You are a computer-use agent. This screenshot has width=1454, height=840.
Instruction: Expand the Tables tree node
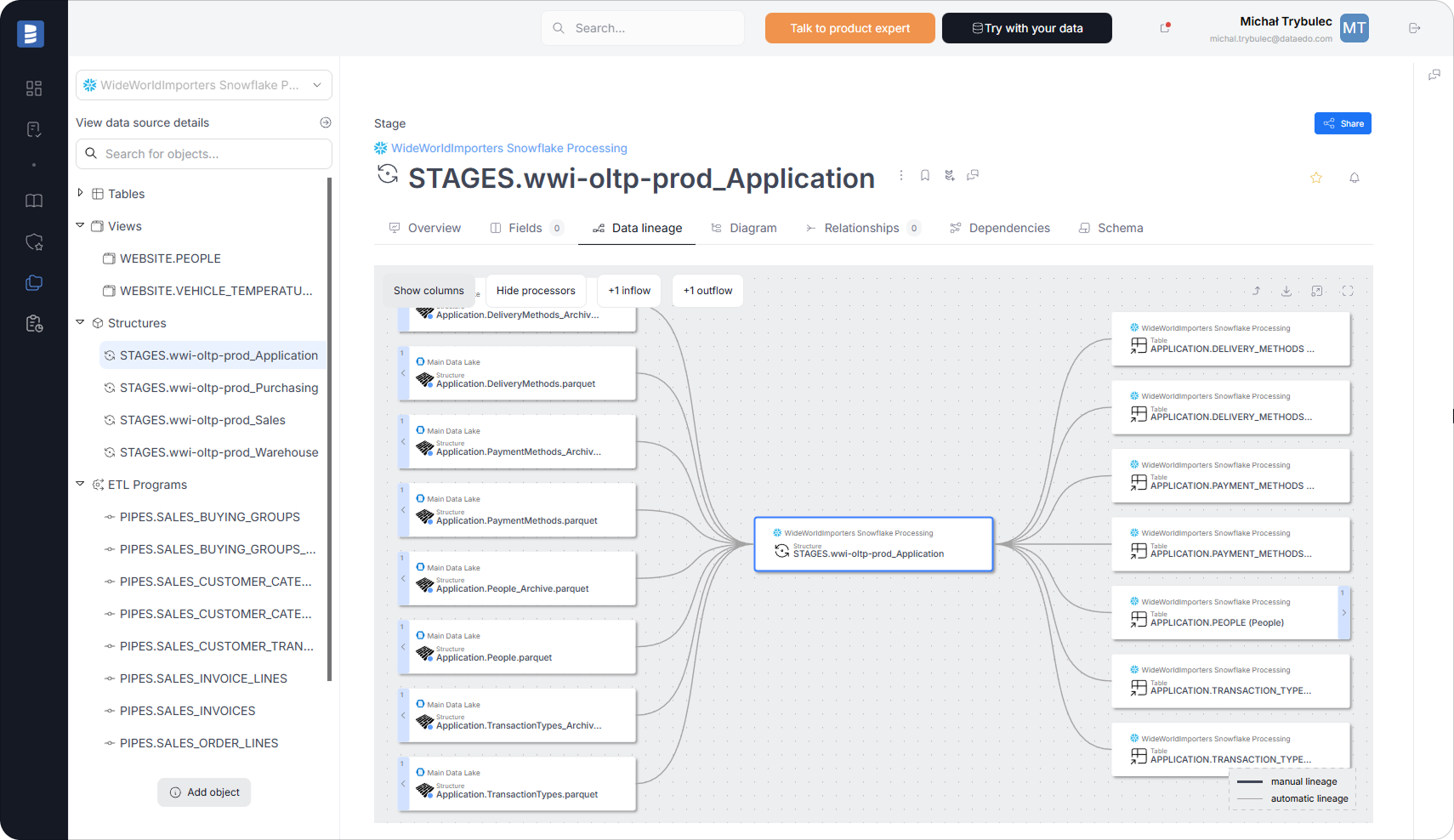[x=81, y=193]
